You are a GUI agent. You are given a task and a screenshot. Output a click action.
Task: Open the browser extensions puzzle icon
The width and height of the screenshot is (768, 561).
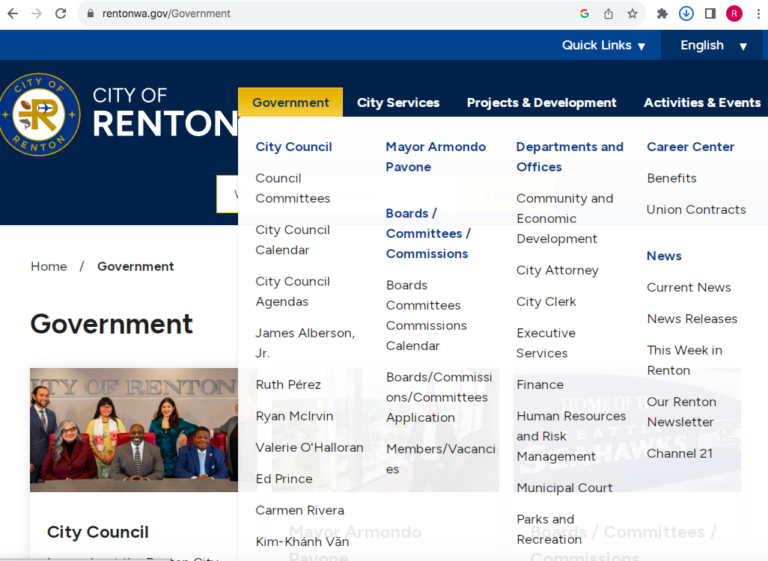click(662, 14)
